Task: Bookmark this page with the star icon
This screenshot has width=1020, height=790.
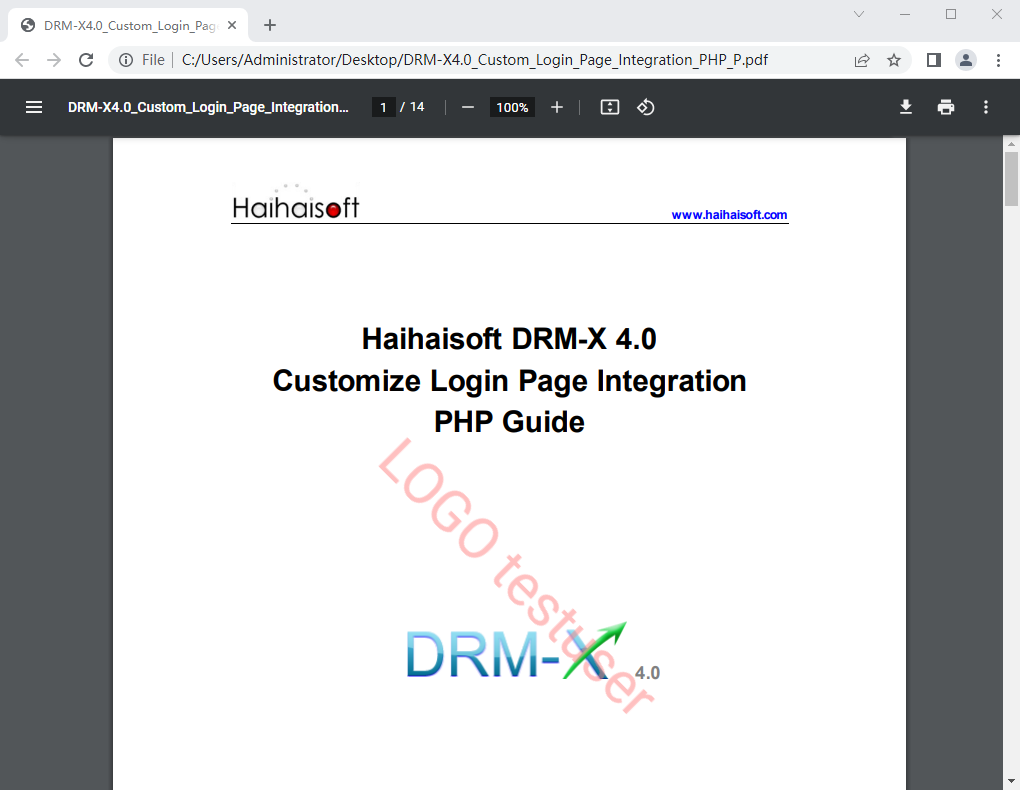Action: 894,60
